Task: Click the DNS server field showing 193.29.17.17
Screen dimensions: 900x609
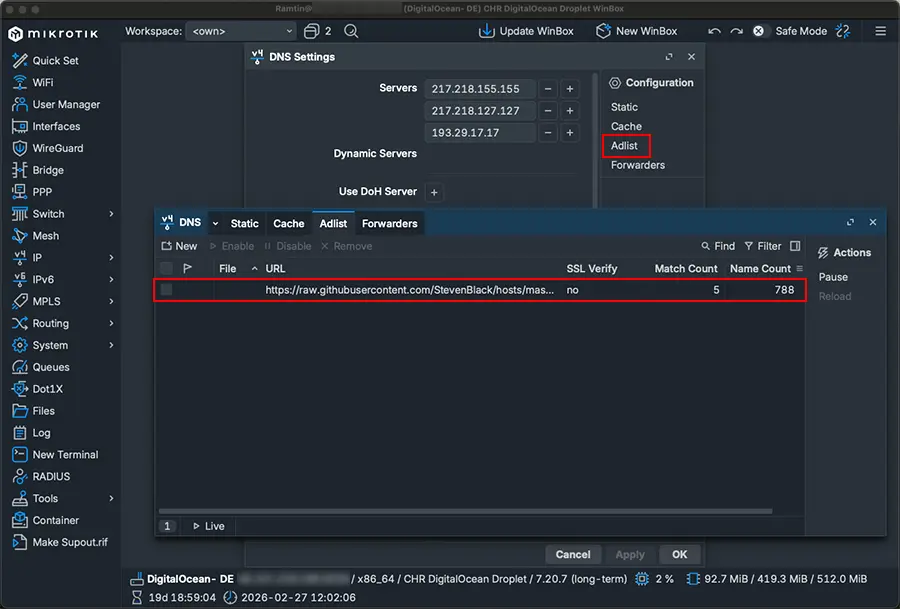Action: click(479, 132)
